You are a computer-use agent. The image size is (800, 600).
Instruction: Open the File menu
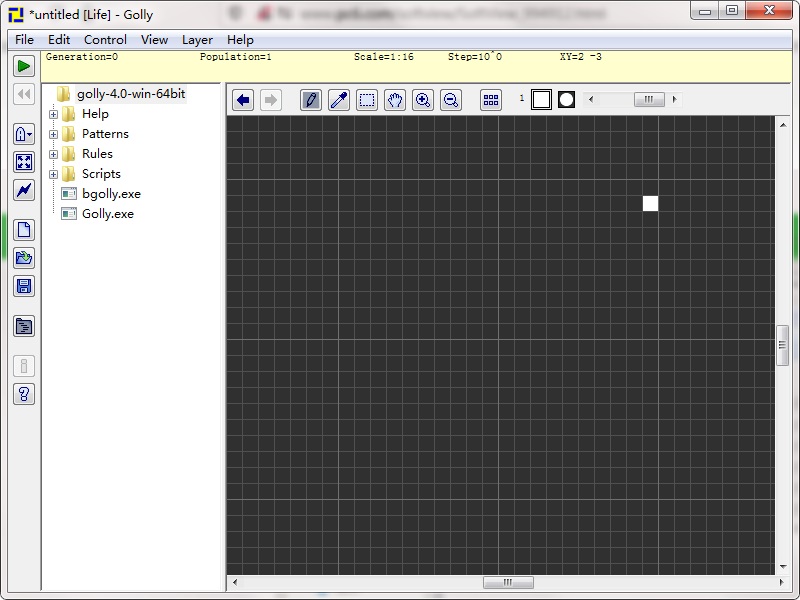(24, 40)
